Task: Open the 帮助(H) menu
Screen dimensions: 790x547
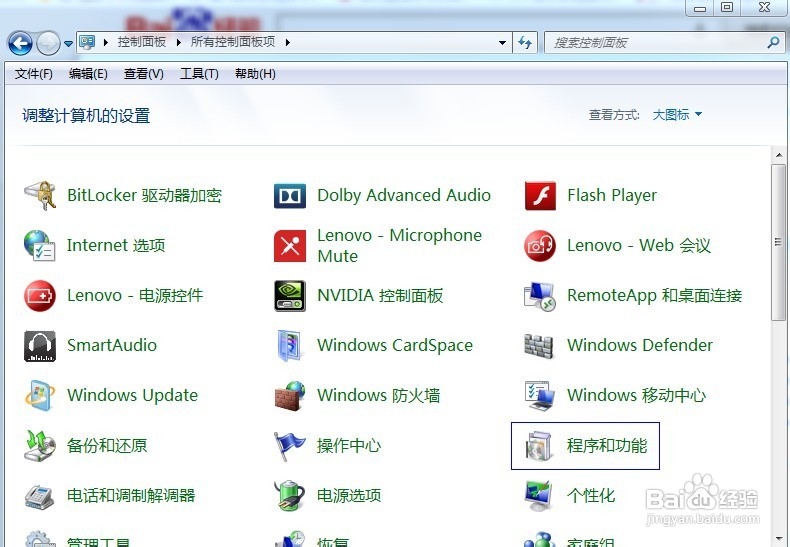Action: coord(255,74)
